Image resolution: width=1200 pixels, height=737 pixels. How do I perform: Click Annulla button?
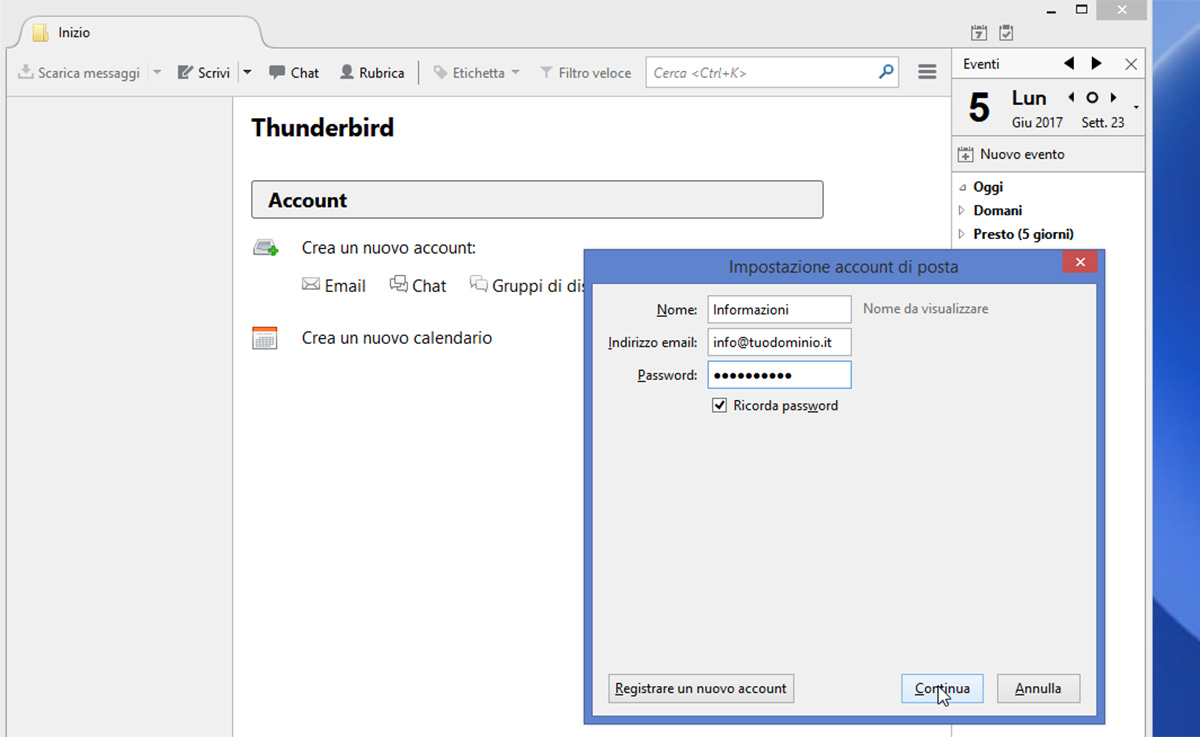1038,688
